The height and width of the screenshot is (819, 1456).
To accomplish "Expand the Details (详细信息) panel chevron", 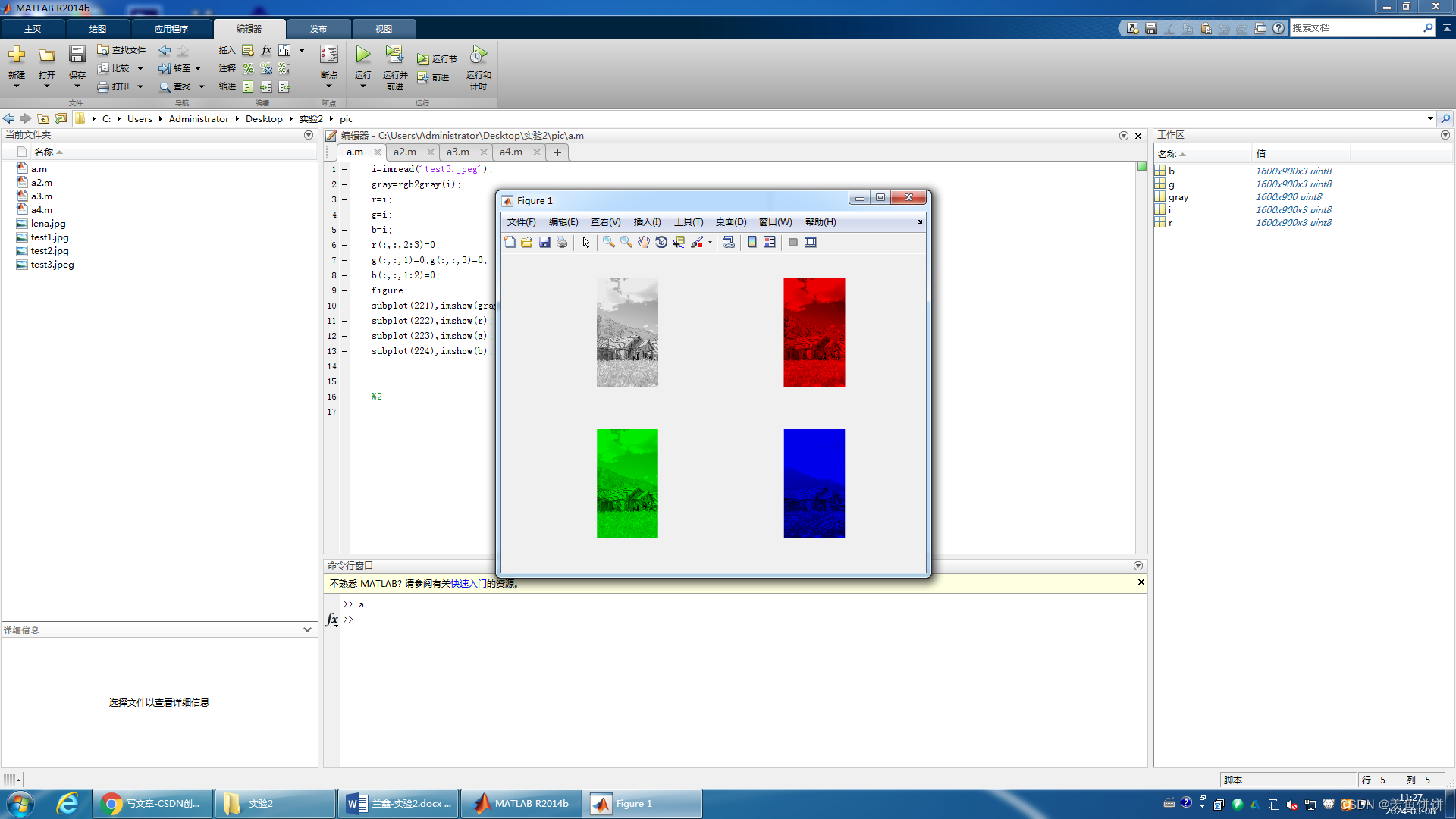I will (x=307, y=629).
